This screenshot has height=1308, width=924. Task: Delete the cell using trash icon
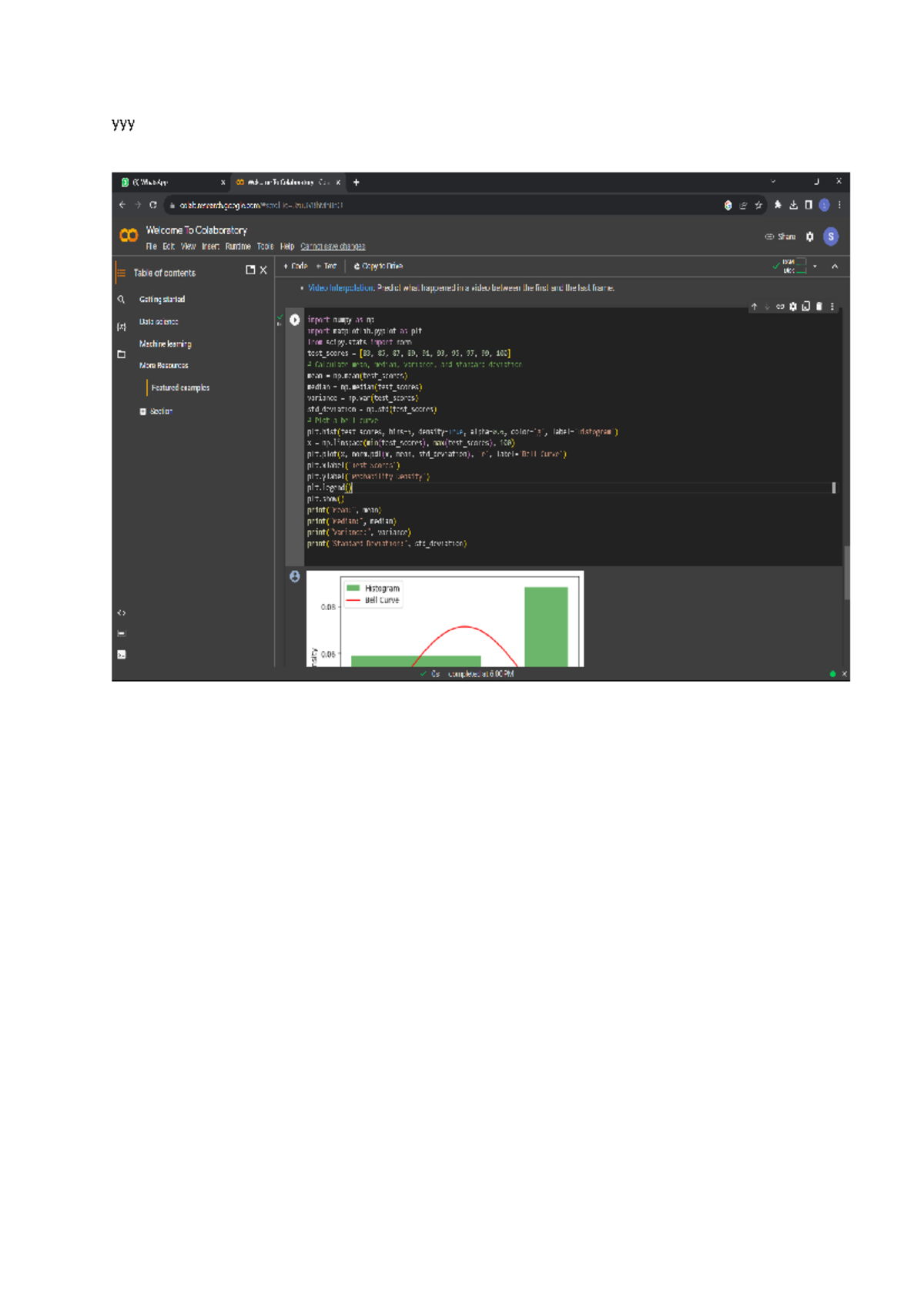819,307
